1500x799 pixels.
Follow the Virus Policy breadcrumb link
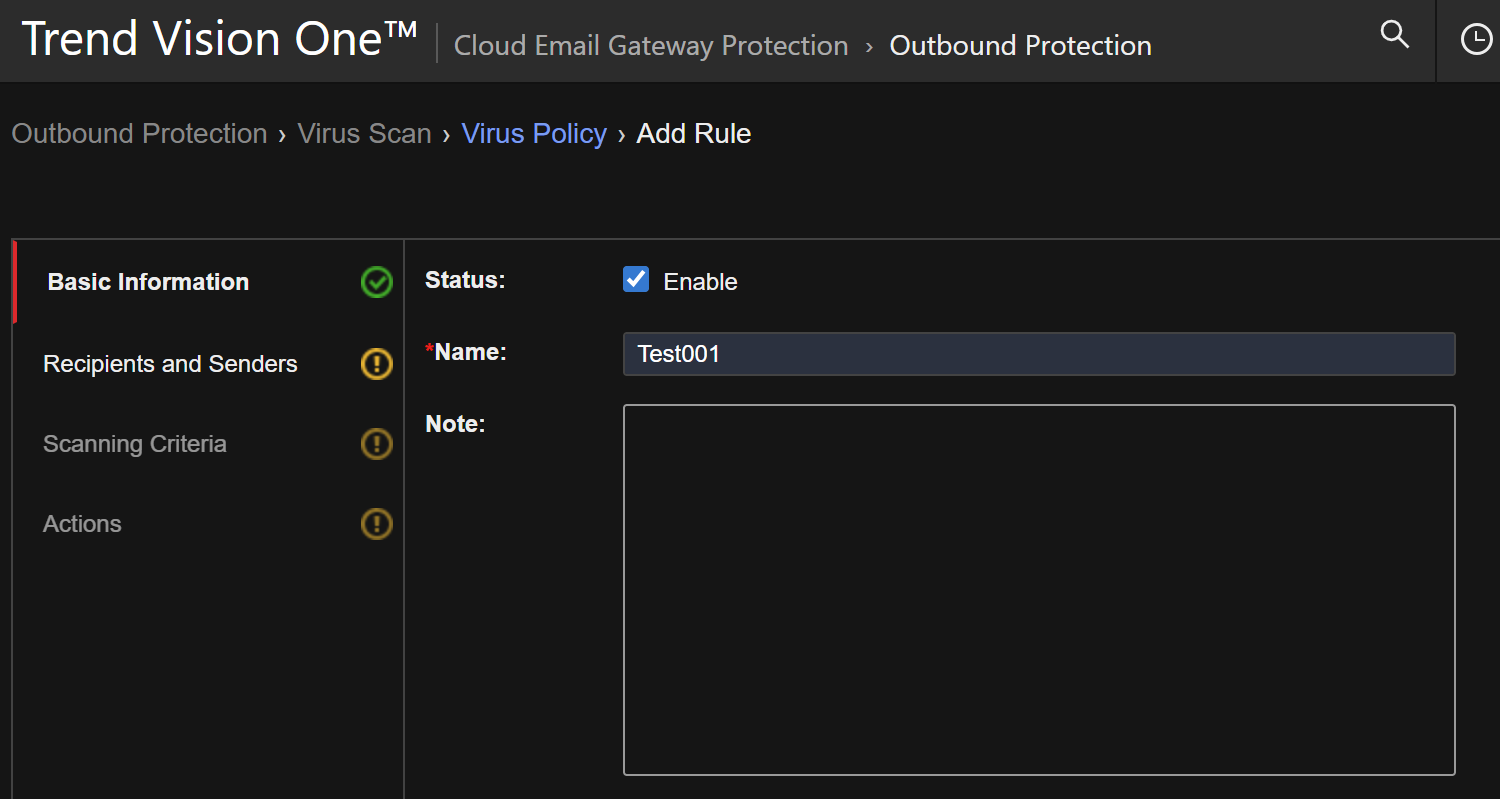(534, 134)
